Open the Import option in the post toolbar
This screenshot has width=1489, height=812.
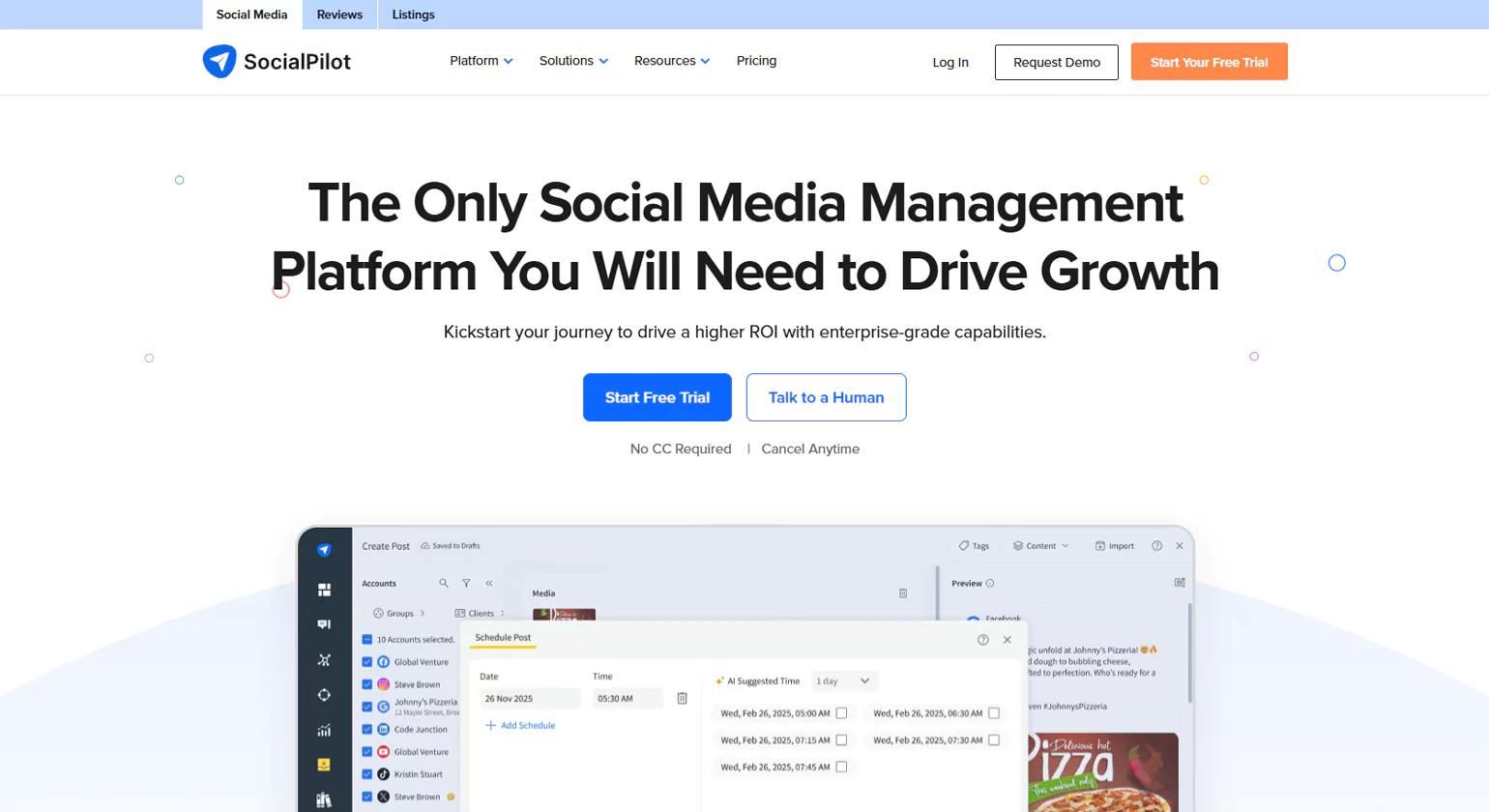(1115, 545)
